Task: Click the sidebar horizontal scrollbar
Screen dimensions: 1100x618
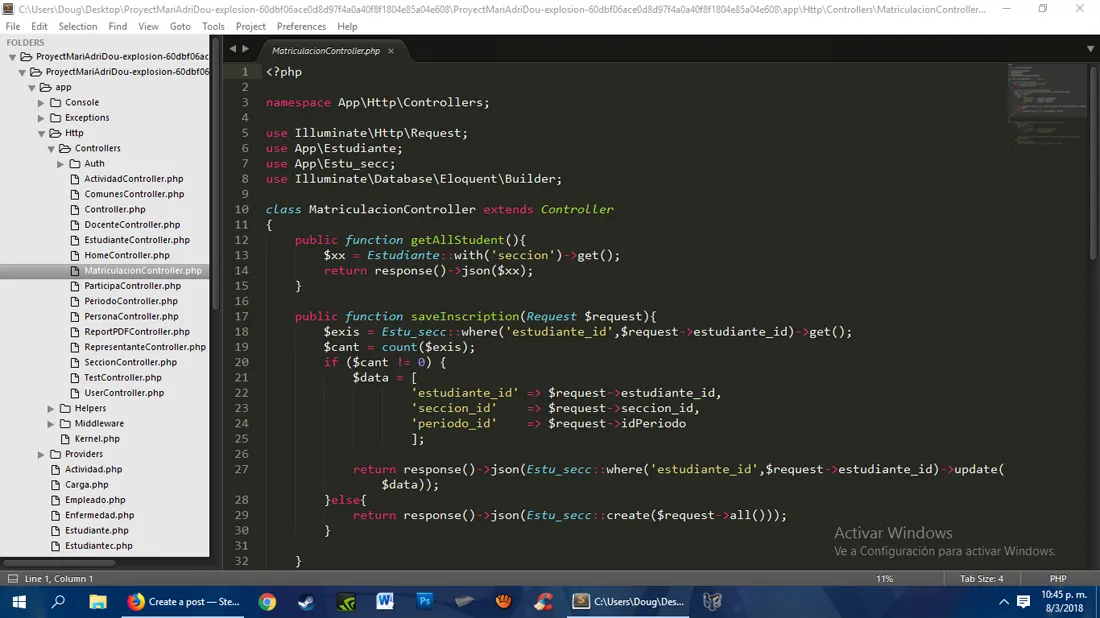Action: 58,563
